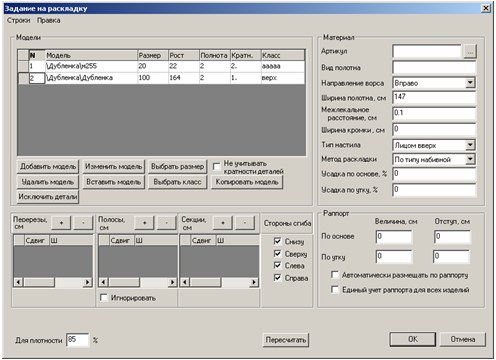
Task: Enable Автоматически размещать по раппорту
Action: [x=335, y=275]
